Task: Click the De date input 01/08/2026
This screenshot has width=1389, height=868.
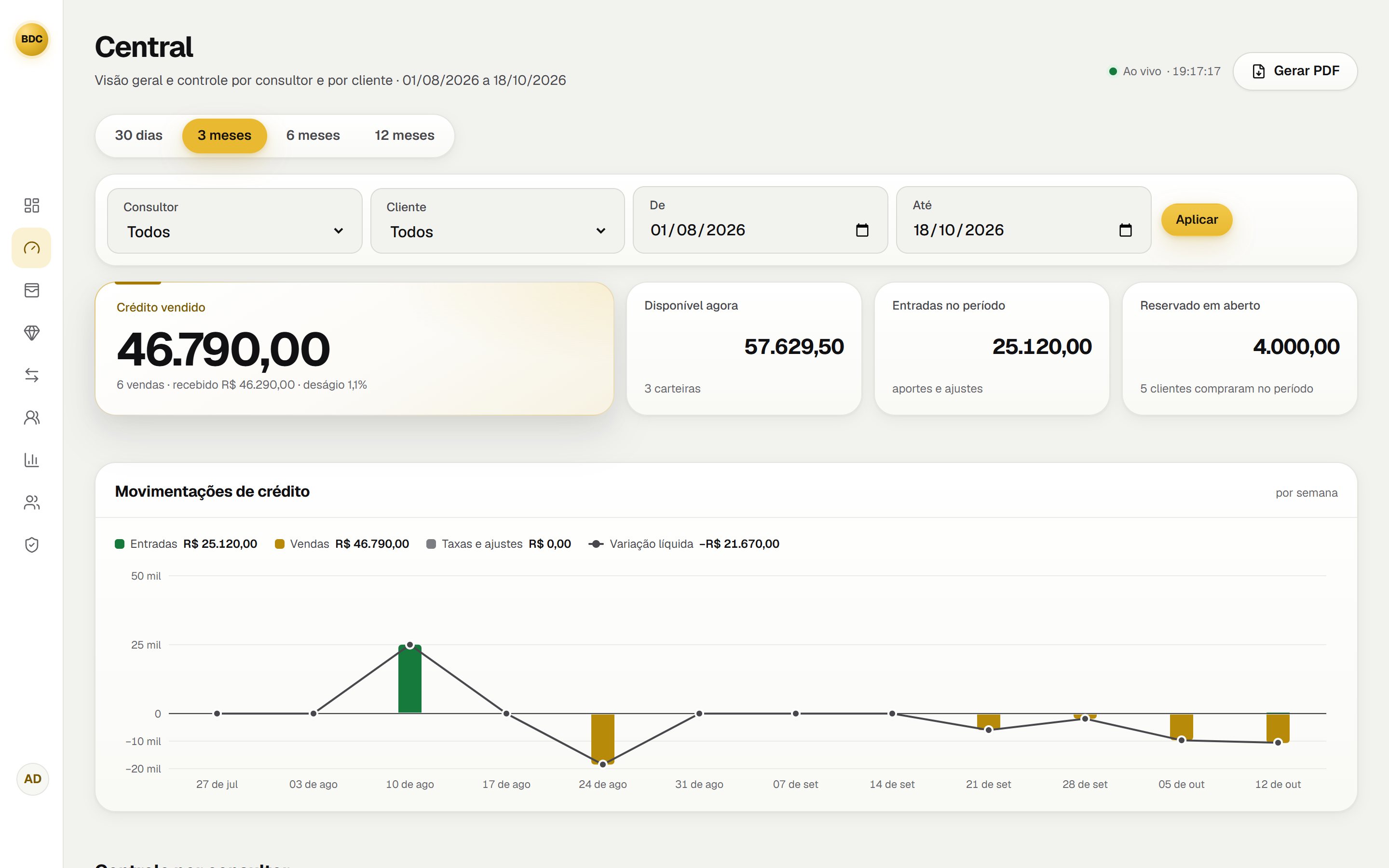Action: pyautogui.click(x=761, y=220)
